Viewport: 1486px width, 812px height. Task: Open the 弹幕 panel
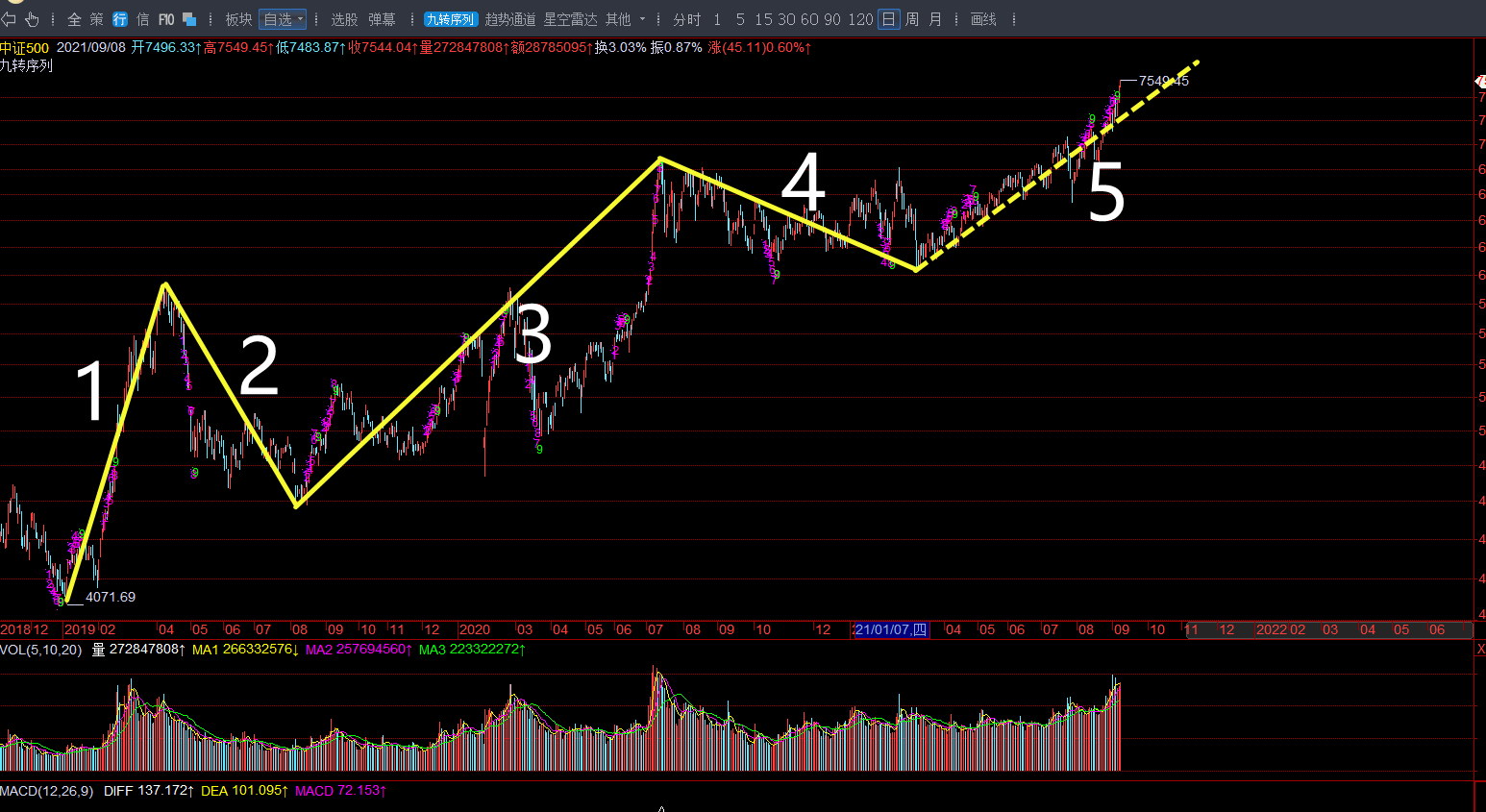382,19
